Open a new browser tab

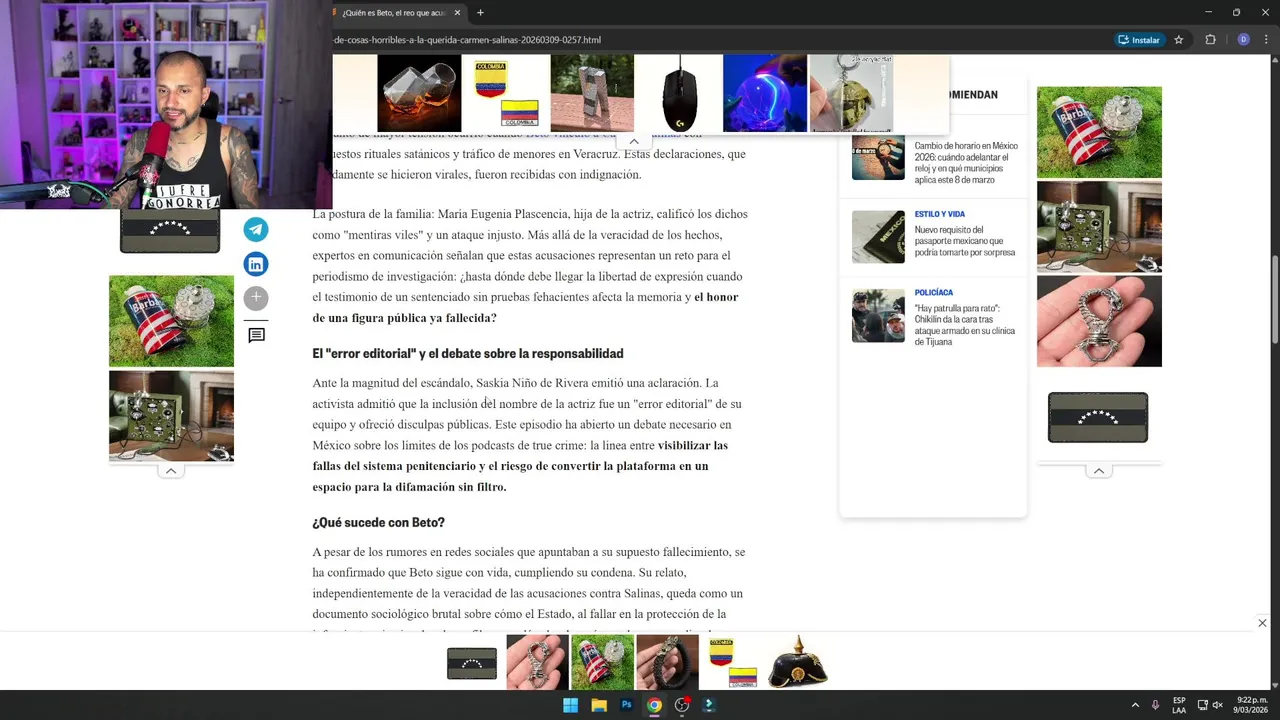480,13
